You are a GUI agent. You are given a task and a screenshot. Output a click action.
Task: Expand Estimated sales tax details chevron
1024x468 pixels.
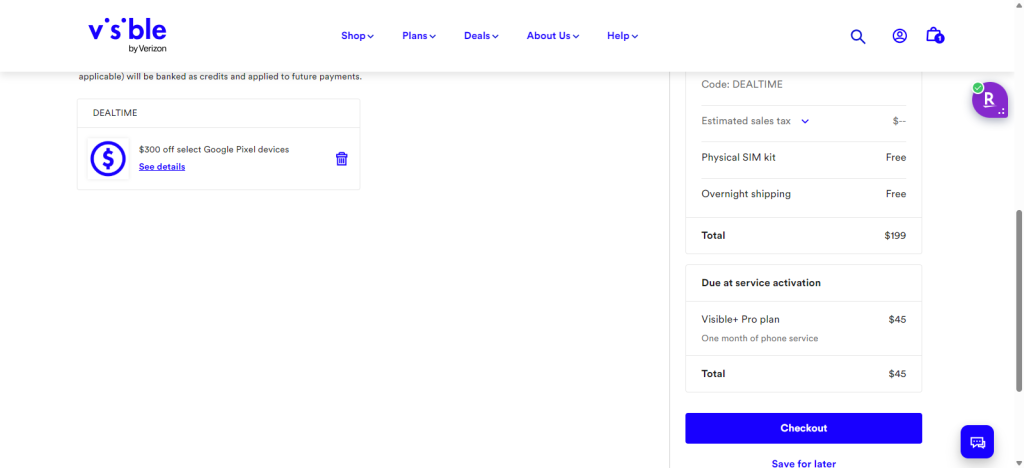(805, 121)
